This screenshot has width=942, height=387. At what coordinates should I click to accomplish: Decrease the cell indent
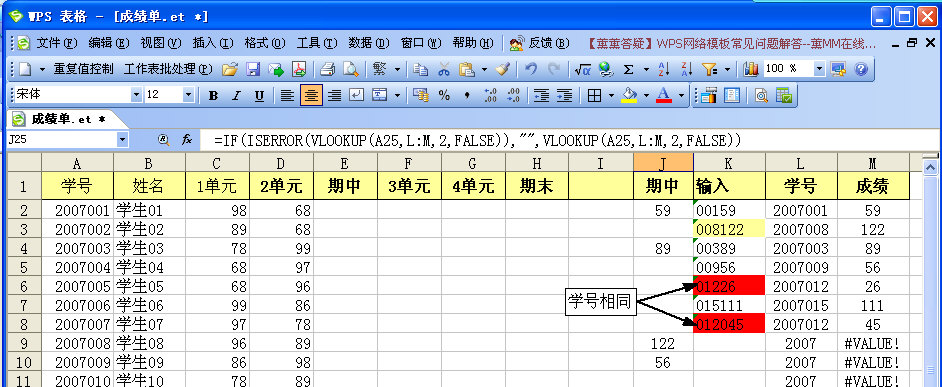pos(542,95)
